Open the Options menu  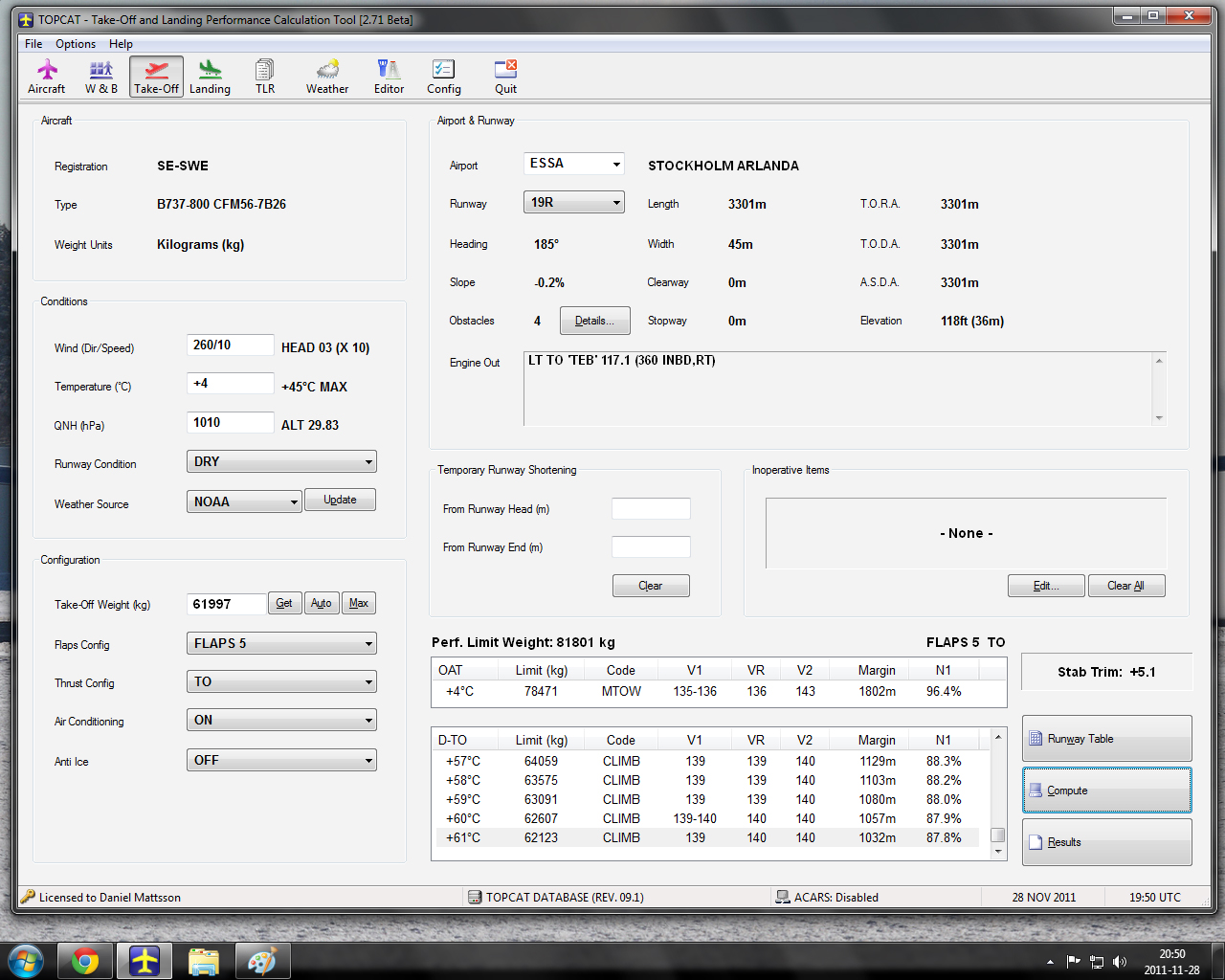[x=76, y=44]
